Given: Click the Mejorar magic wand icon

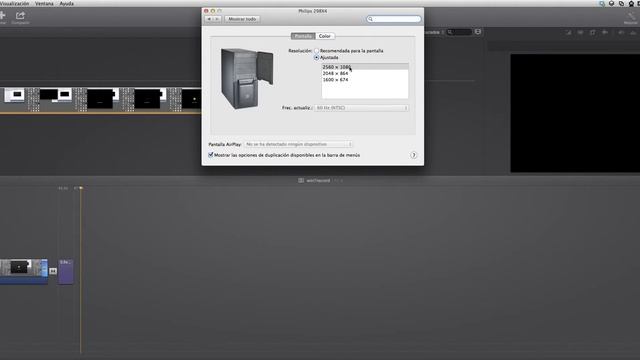Looking at the screenshot, I should coord(631,16).
